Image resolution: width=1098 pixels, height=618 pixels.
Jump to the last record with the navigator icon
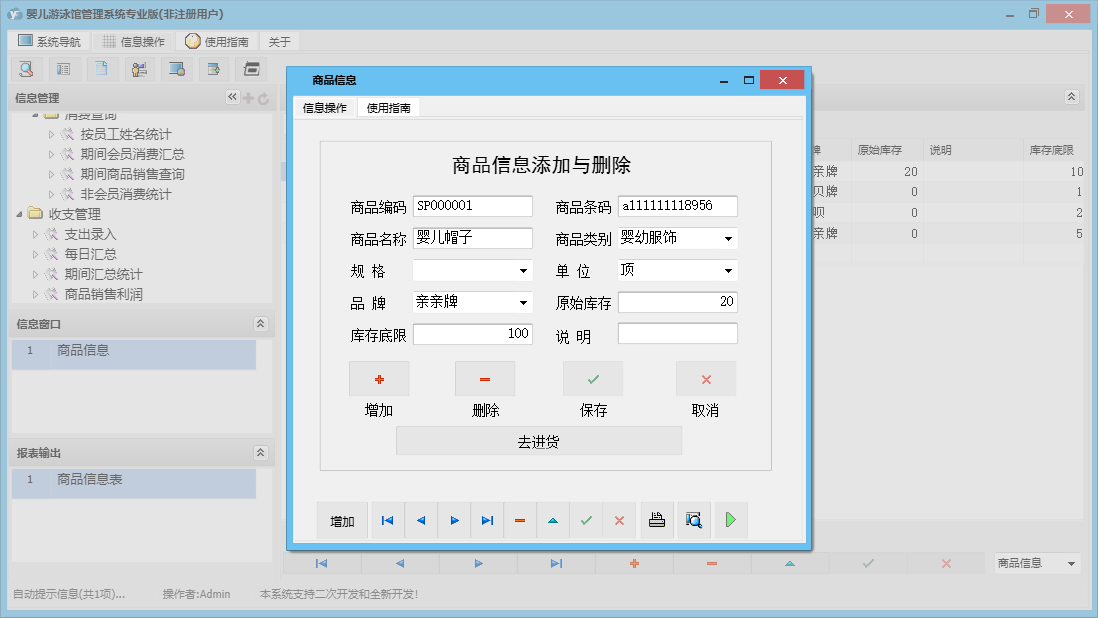pyautogui.click(x=487, y=520)
